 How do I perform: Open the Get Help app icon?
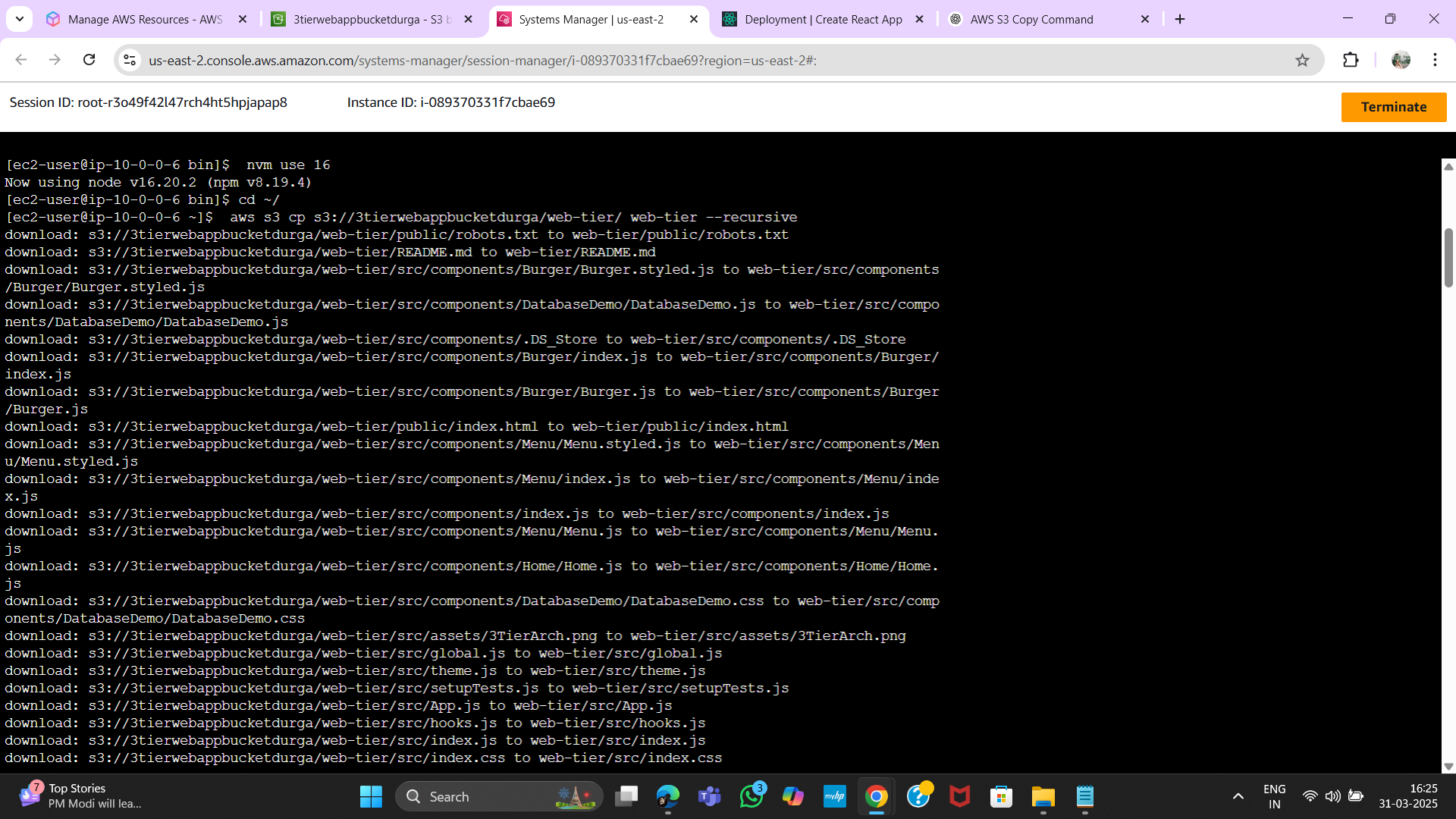(918, 796)
